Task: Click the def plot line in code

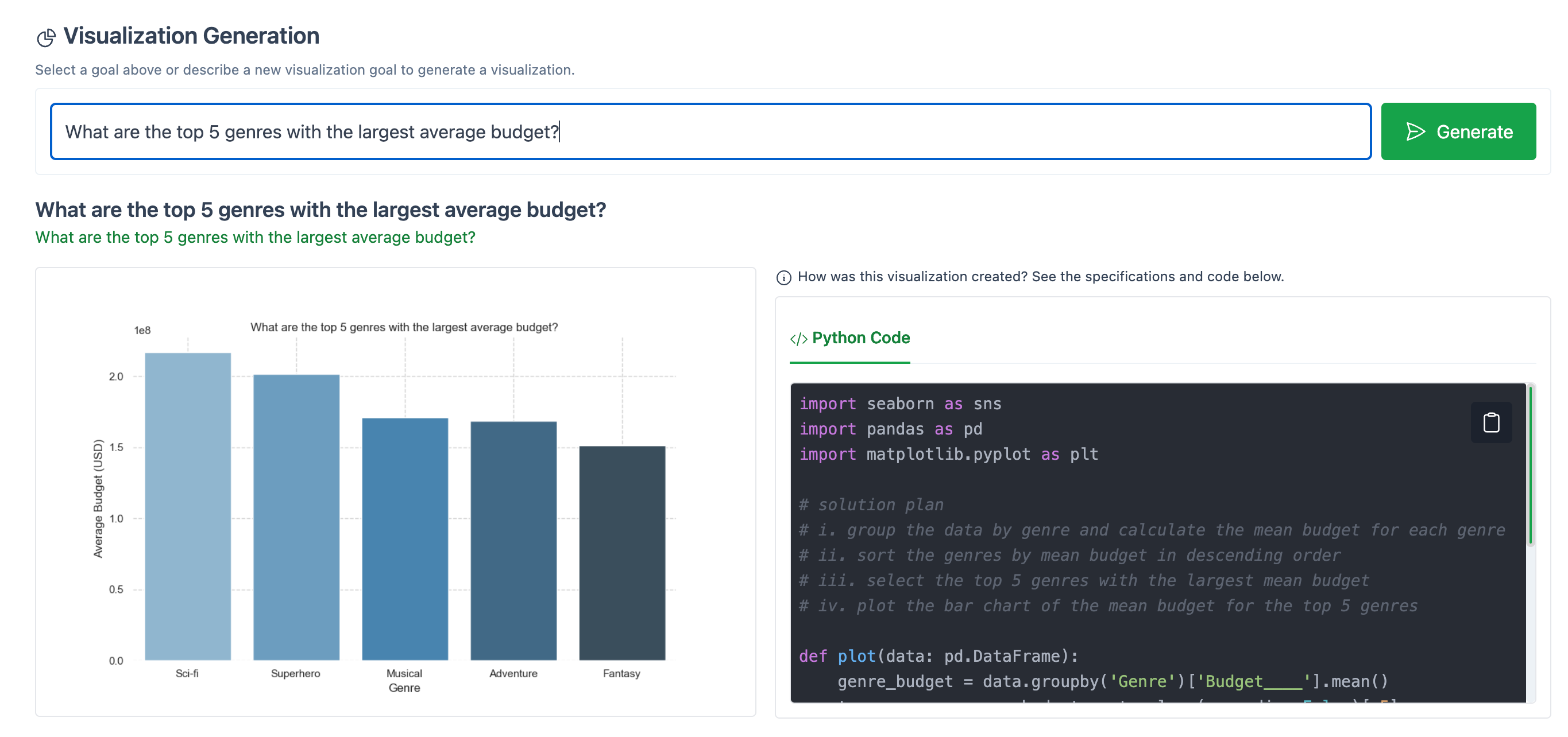Action: (937, 656)
